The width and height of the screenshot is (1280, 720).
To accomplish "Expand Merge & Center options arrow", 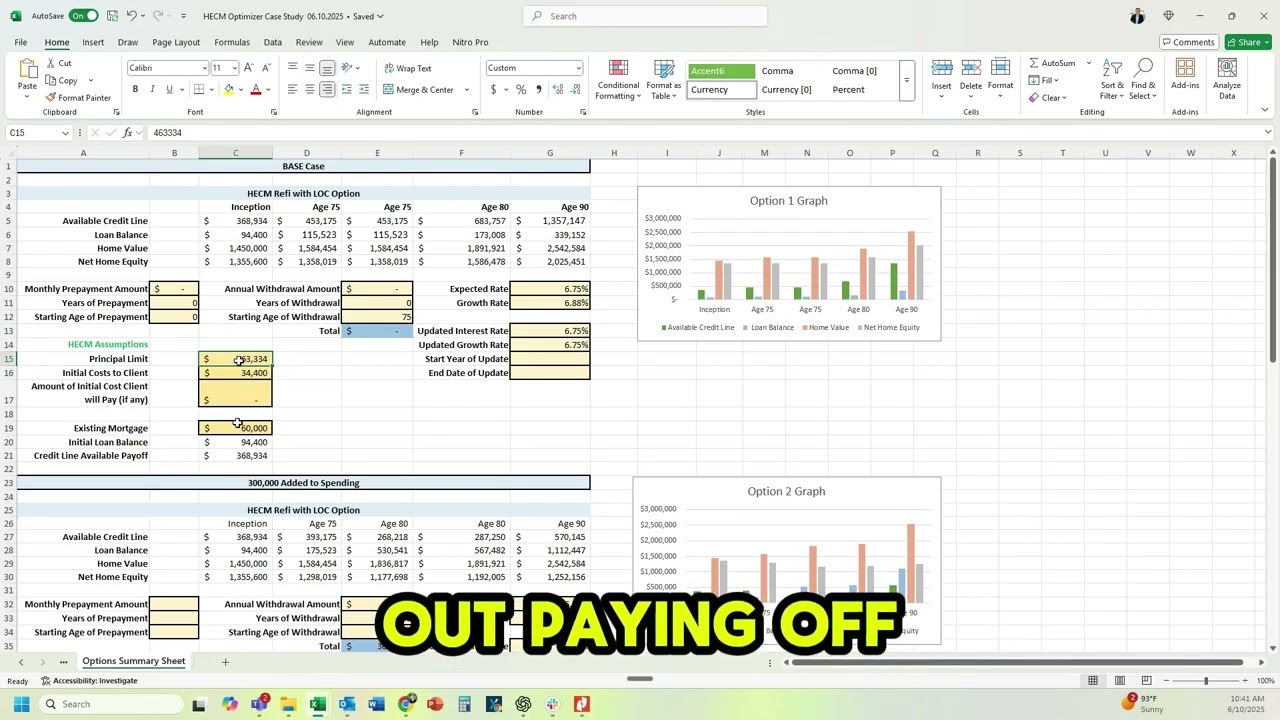I will click(x=466, y=90).
